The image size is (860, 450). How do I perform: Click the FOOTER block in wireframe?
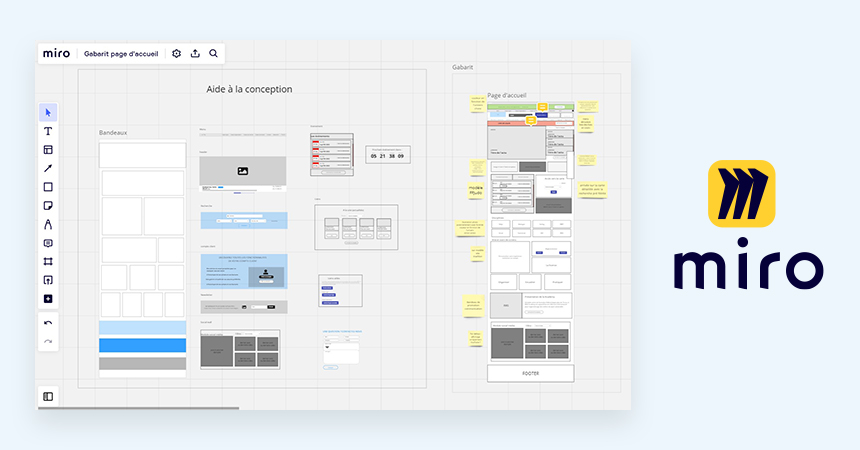[x=530, y=373]
